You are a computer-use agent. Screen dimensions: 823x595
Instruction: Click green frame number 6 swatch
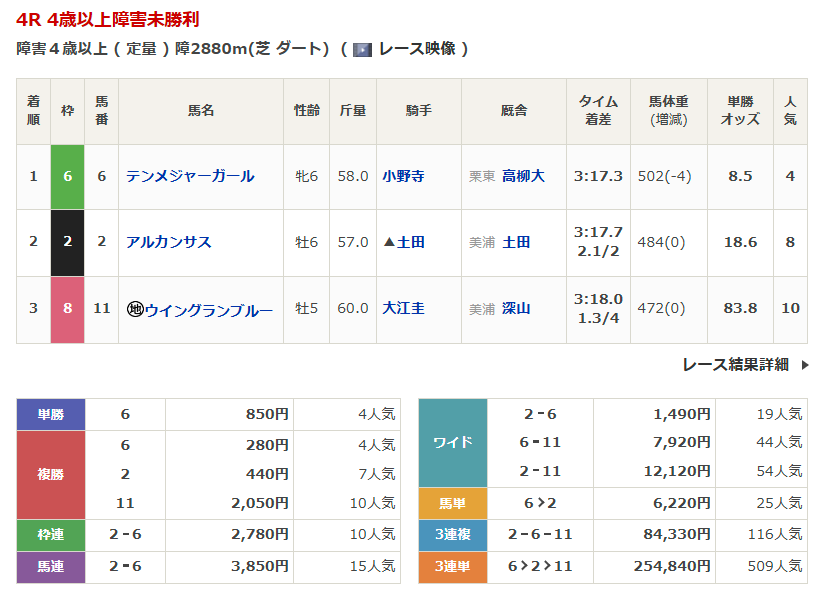click(x=68, y=176)
